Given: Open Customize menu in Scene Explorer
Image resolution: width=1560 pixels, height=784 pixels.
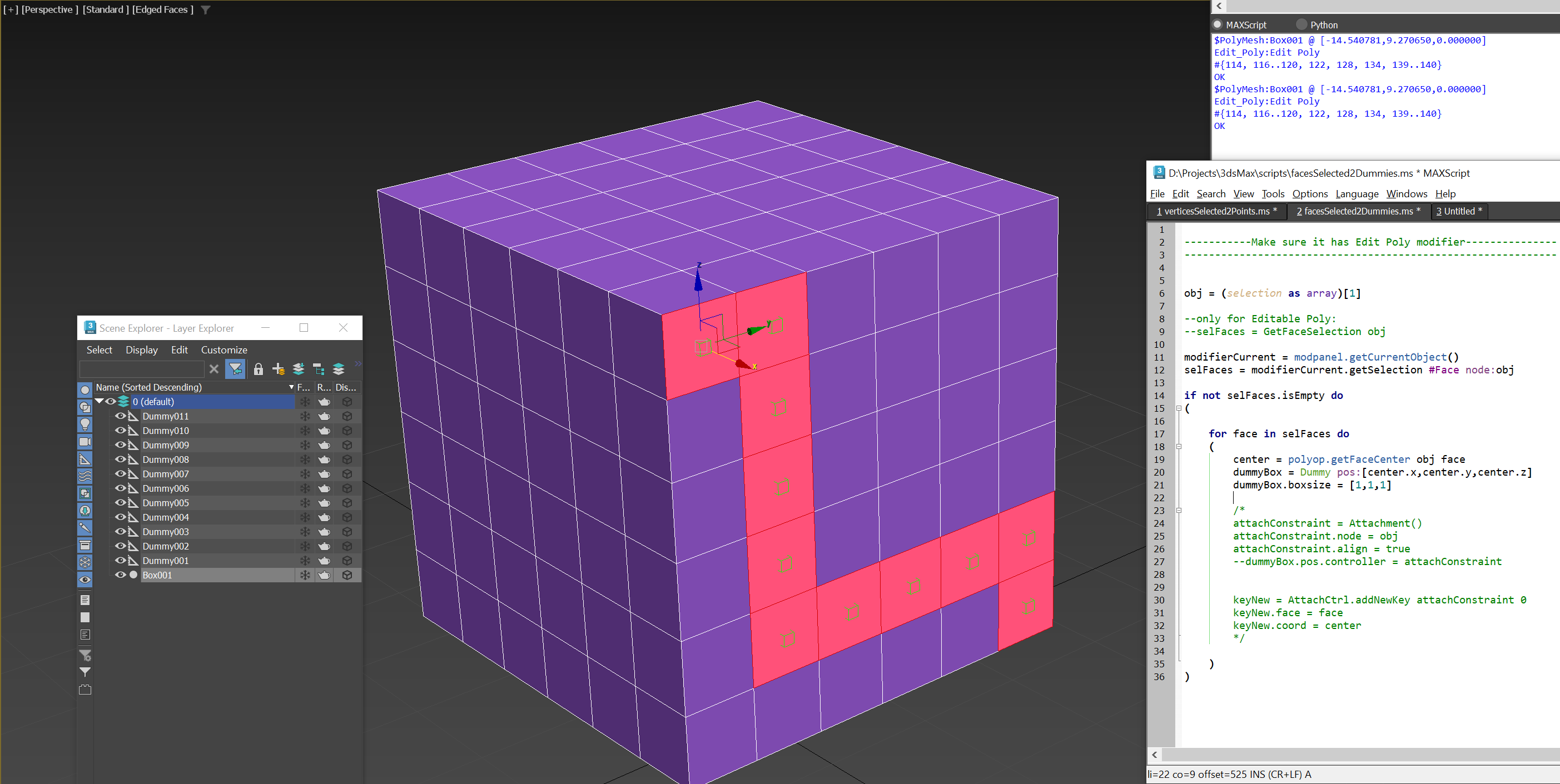Looking at the screenshot, I should coord(224,350).
